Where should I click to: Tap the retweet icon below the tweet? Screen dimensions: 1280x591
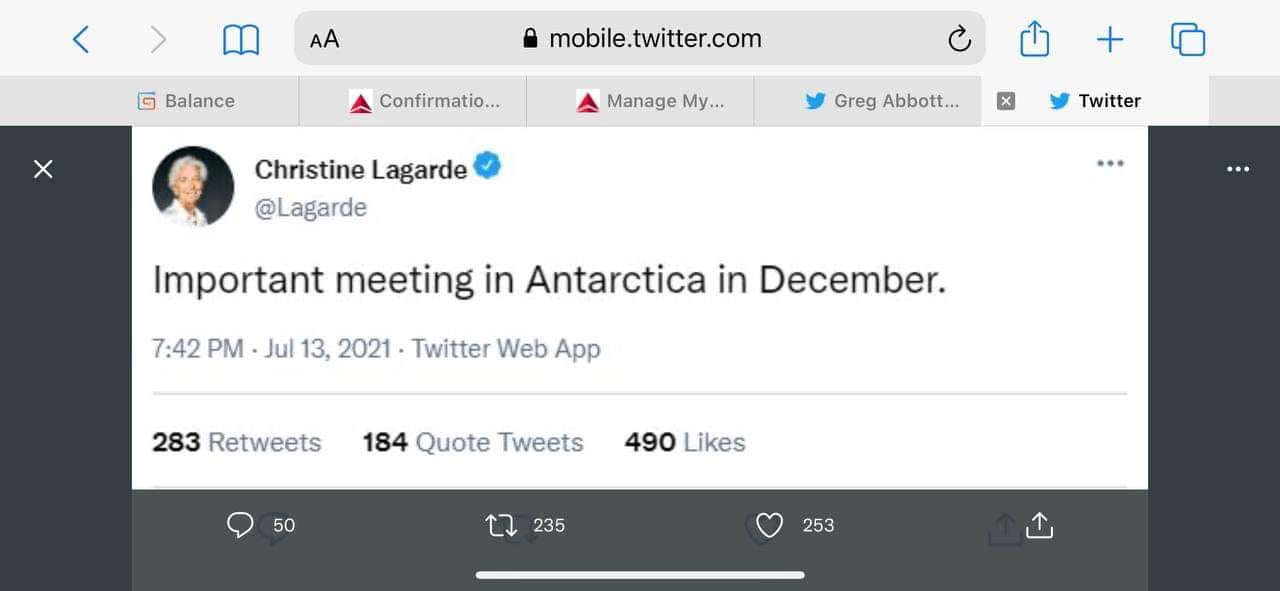(500, 524)
